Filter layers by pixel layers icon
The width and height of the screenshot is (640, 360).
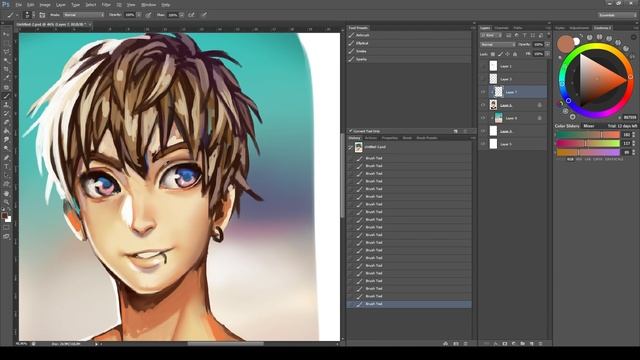[x=509, y=36]
